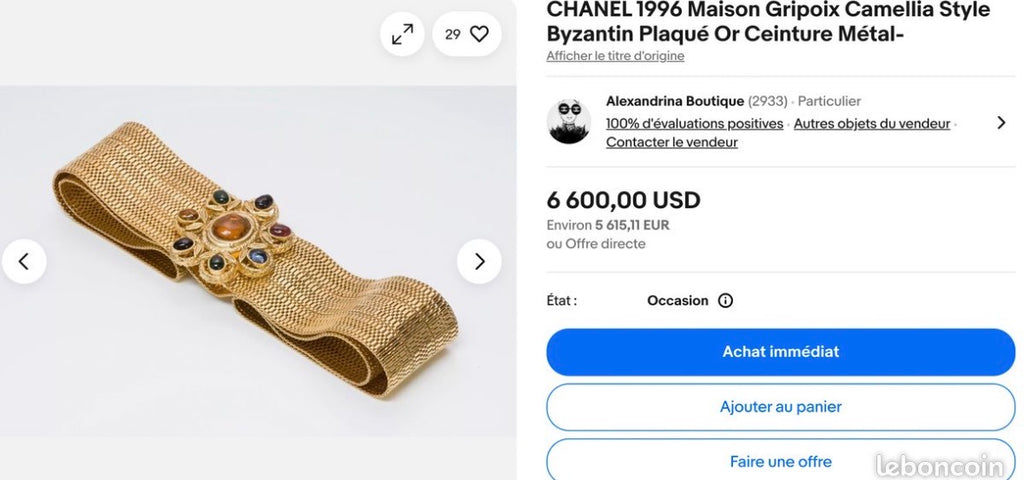The width and height of the screenshot is (1024, 480).
Task: Click the 6 600,00 USD price
Action: 623,200
